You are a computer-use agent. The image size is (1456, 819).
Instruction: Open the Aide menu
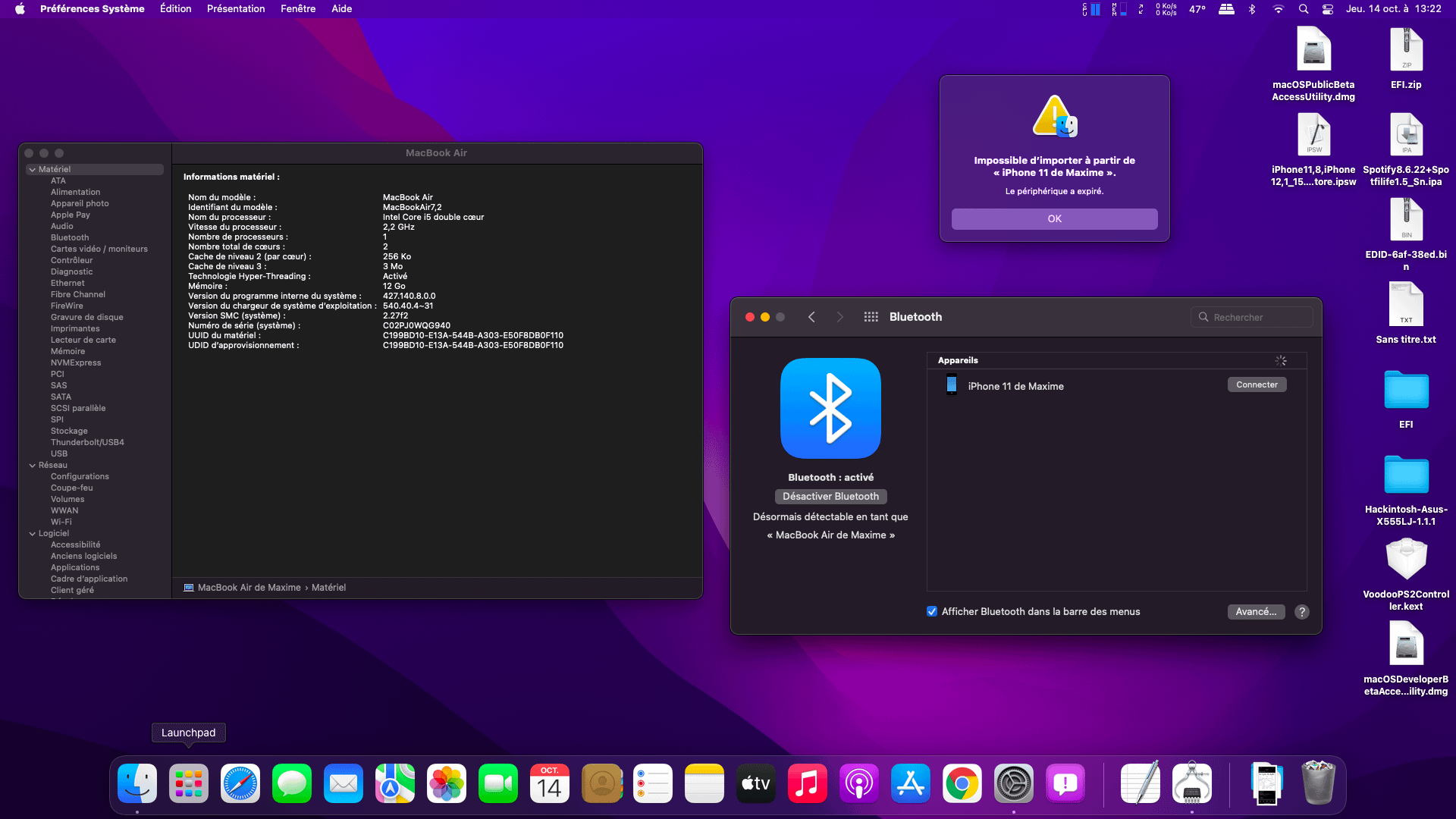coord(342,9)
